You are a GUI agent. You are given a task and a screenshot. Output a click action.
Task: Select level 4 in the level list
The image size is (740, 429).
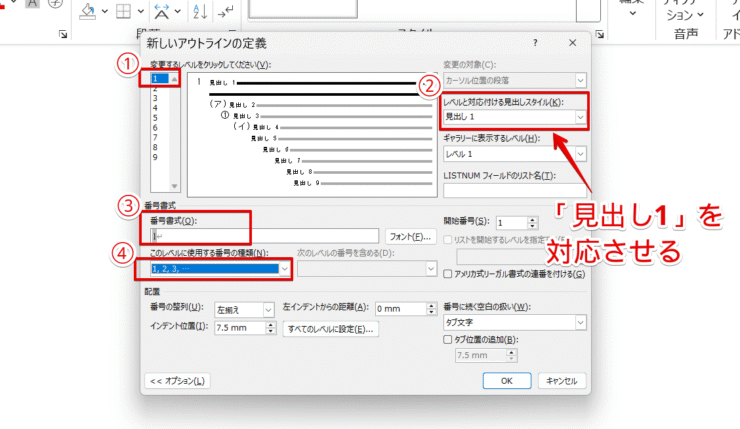coord(155,108)
